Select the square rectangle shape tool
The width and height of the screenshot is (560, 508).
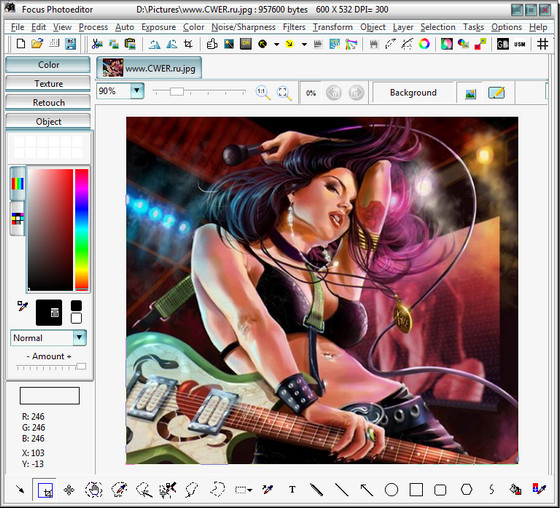[416, 489]
